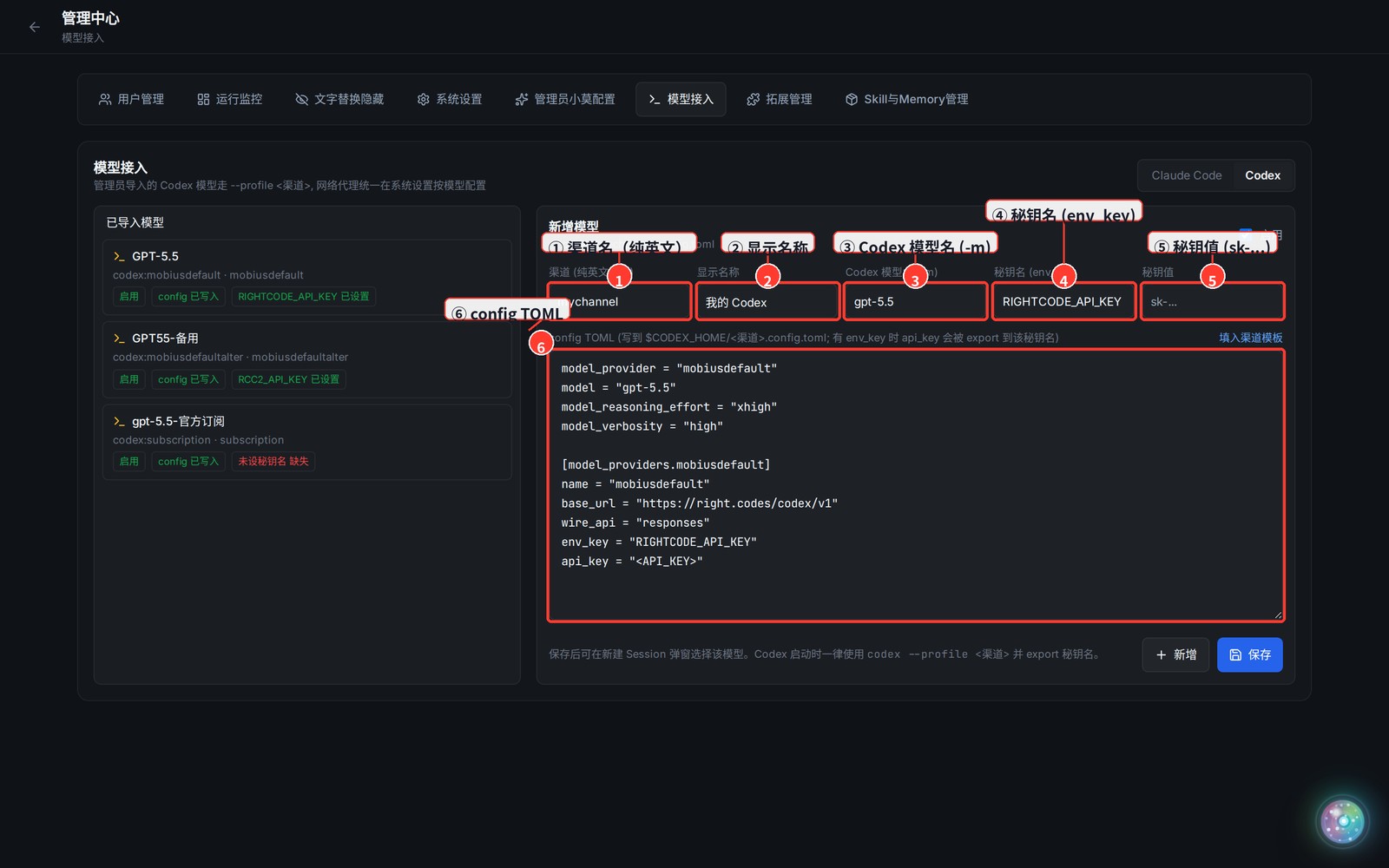The image size is (1389, 868).
Task: Click the 文字替换隐藏 crossed-eye icon
Action: [x=301, y=99]
